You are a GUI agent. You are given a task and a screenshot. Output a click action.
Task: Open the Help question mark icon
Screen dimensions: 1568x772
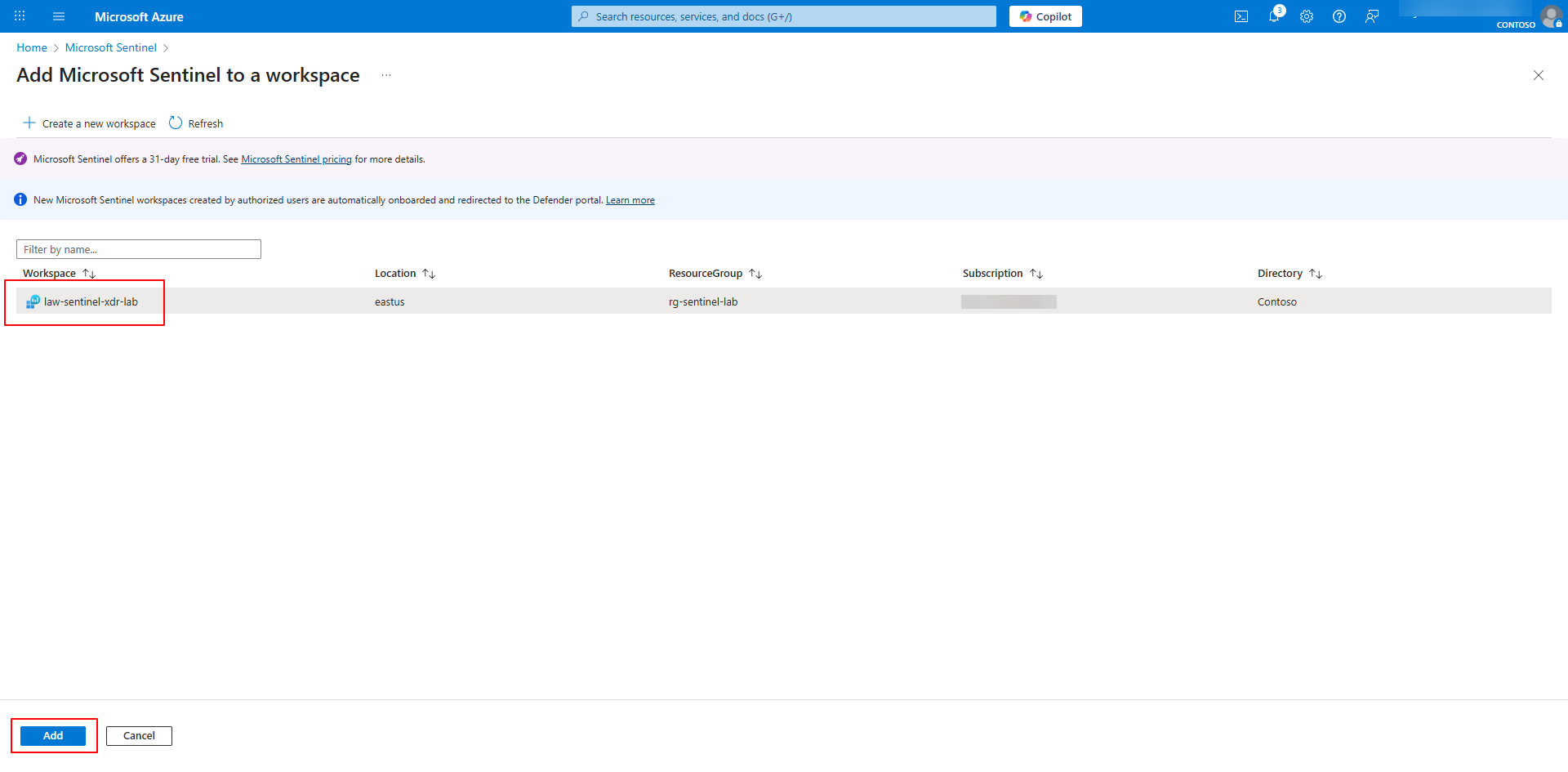[x=1339, y=16]
